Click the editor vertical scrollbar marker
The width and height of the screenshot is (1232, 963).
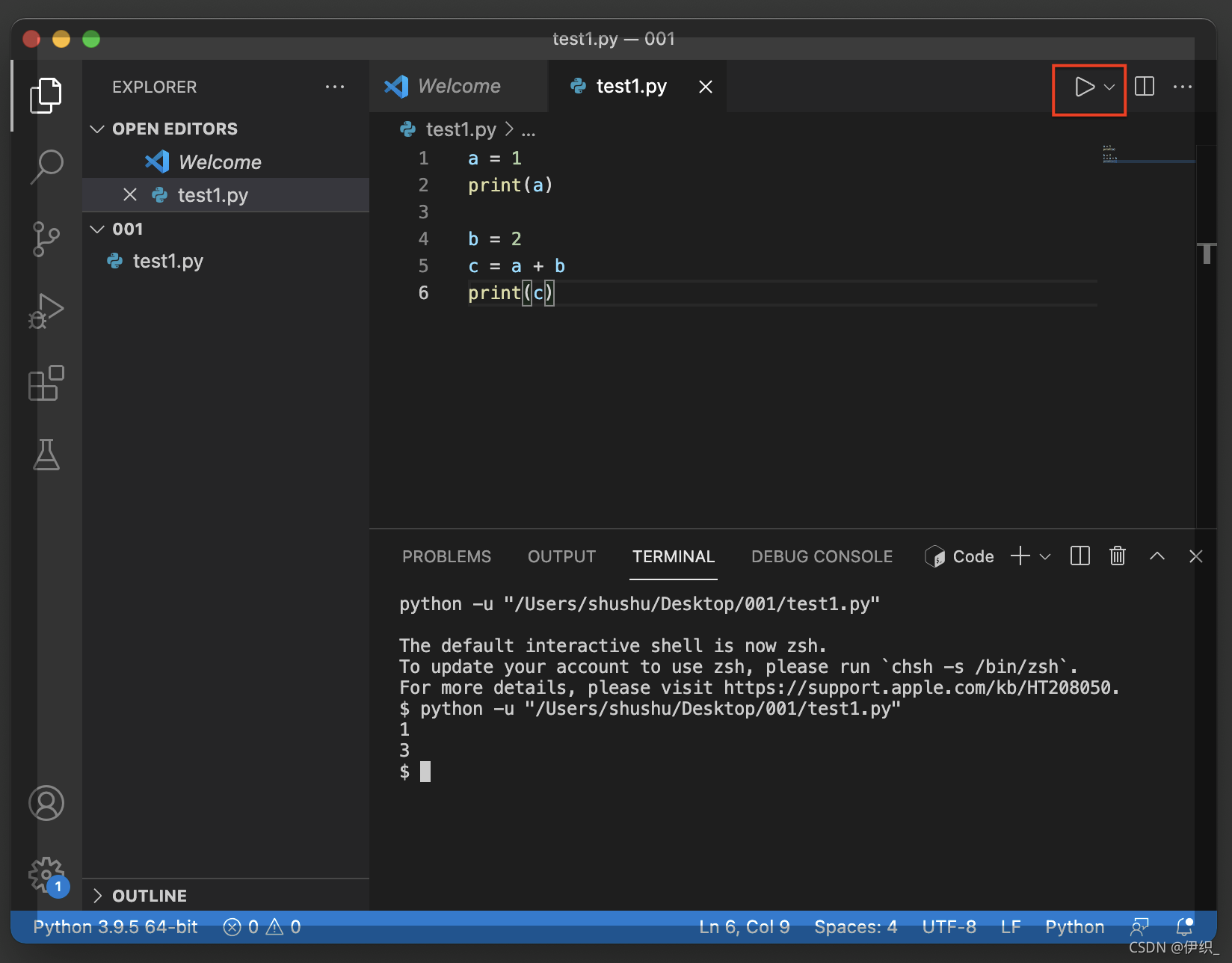[1207, 253]
